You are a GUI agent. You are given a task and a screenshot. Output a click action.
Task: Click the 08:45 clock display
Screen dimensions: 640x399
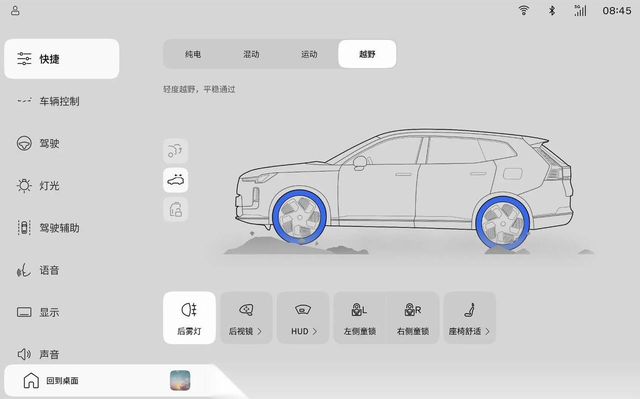[617, 11]
